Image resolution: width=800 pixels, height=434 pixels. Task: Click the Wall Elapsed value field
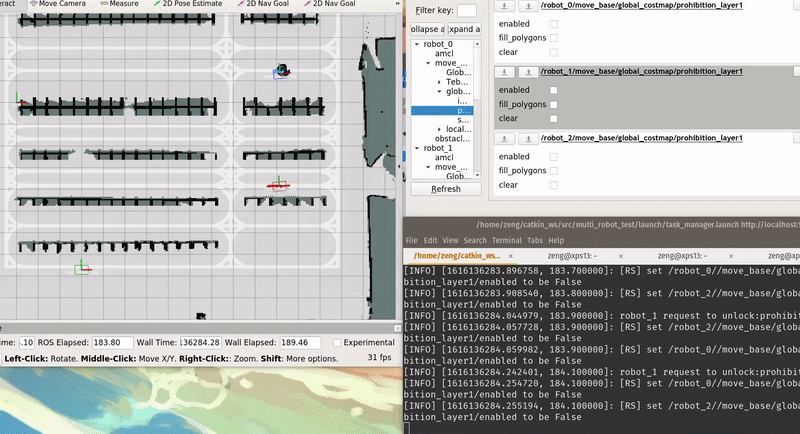(300, 343)
